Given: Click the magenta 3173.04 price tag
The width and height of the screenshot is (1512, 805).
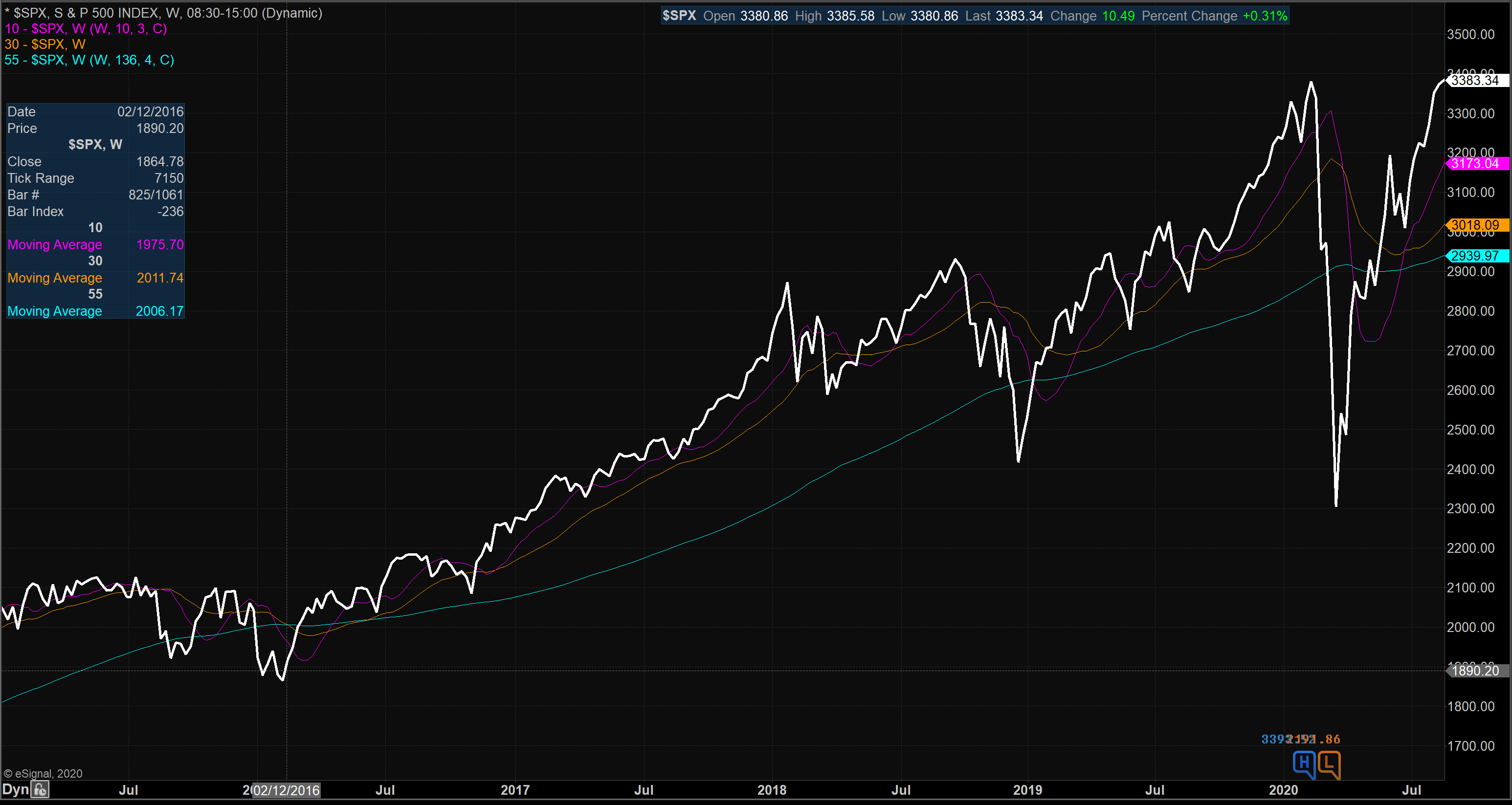Looking at the screenshot, I should [1476, 164].
